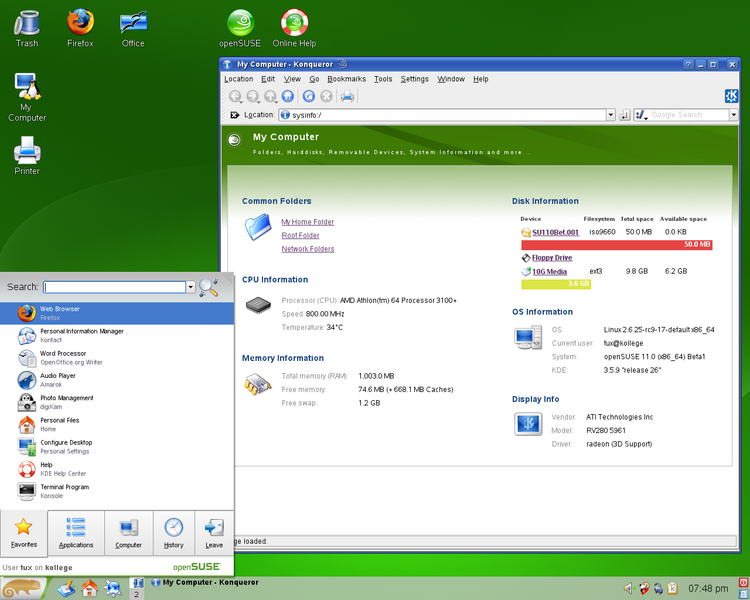Screen dimensions: 750x600
Task: Open the location history dropdown arrow
Action: pos(610,115)
